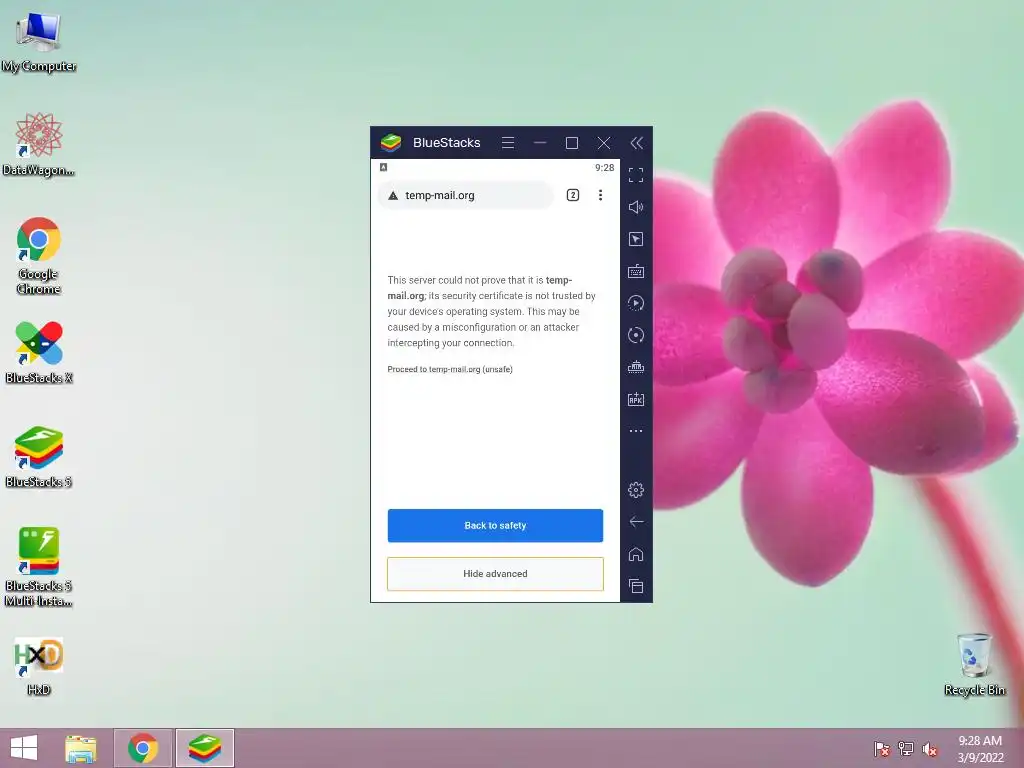Toggle BlueStacks fullscreen mode
This screenshot has height=768, width=1024.
coord(635,175)
